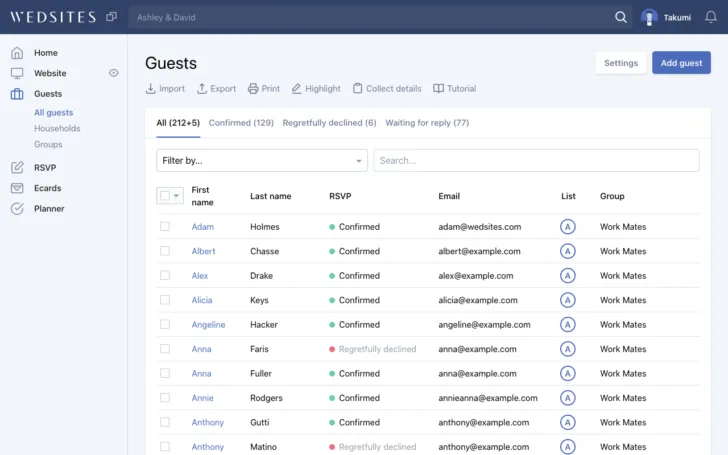Print the guest list
Viewport: 728px width, 455px height.
(x=264, y=89)
